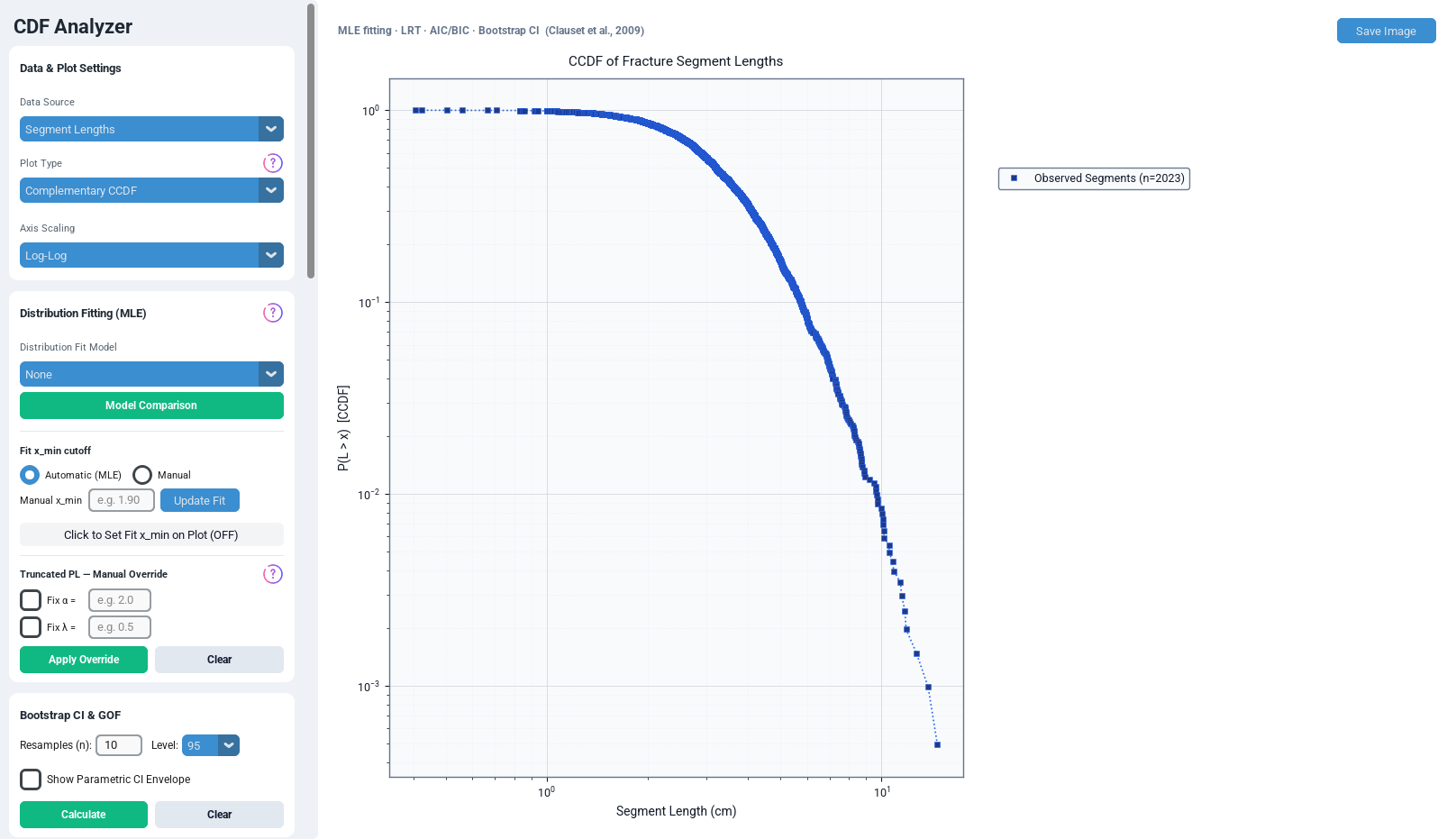Toggle Click to Set Fit x_min on Plot
The height and width of the screenshot is (839, 1456).
click(151, 534)
